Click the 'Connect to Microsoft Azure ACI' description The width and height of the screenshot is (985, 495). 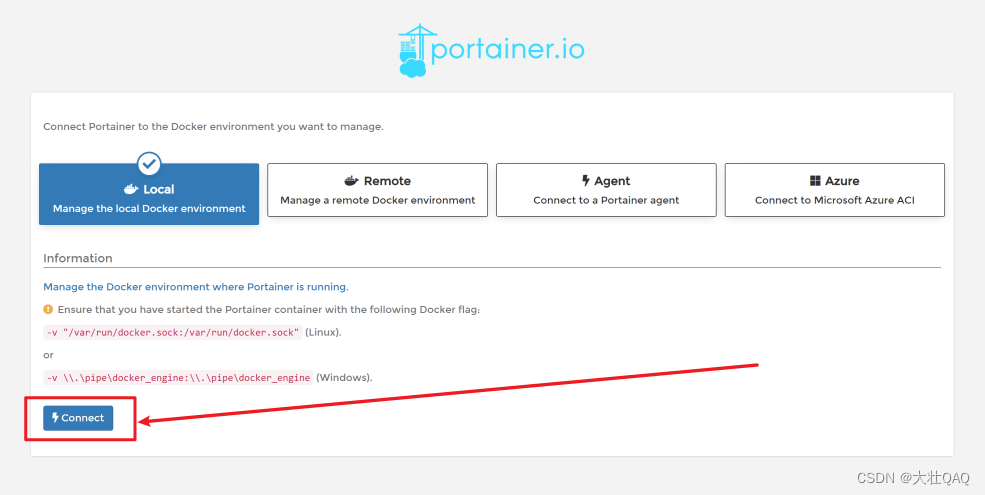coord(835,200)
